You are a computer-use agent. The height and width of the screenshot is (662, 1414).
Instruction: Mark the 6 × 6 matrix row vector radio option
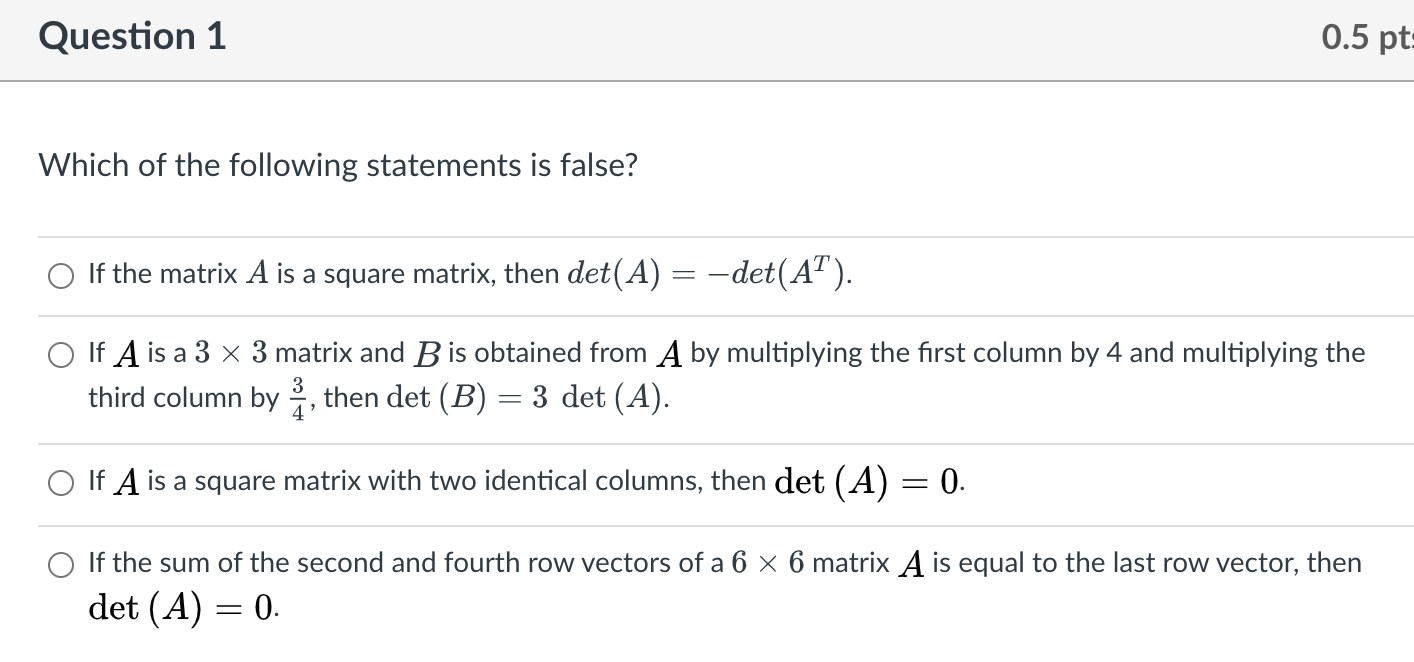tap(61, 565)
